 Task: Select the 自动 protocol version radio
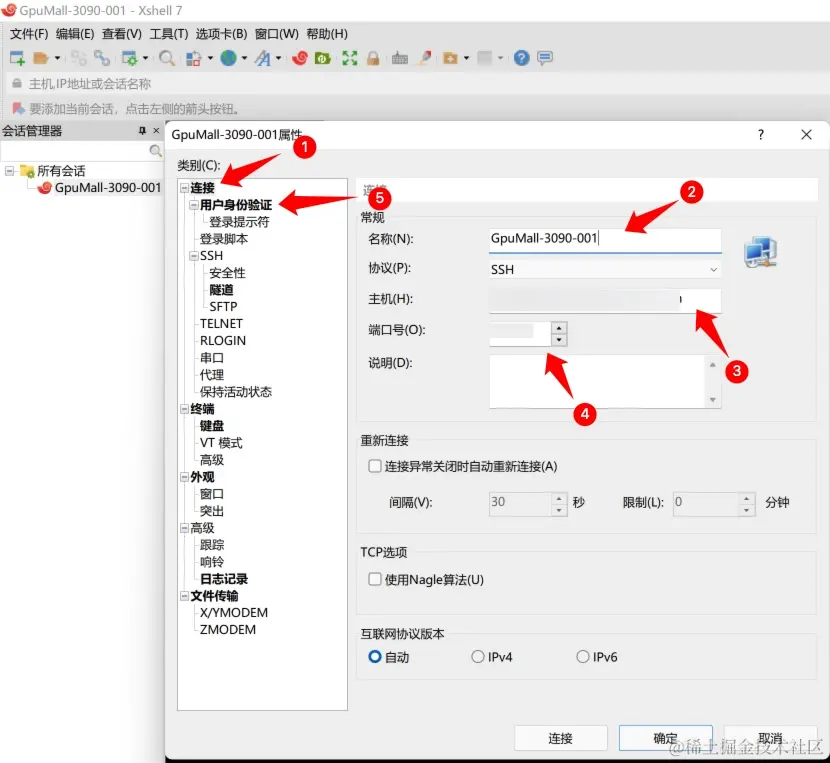click(375, 657)
